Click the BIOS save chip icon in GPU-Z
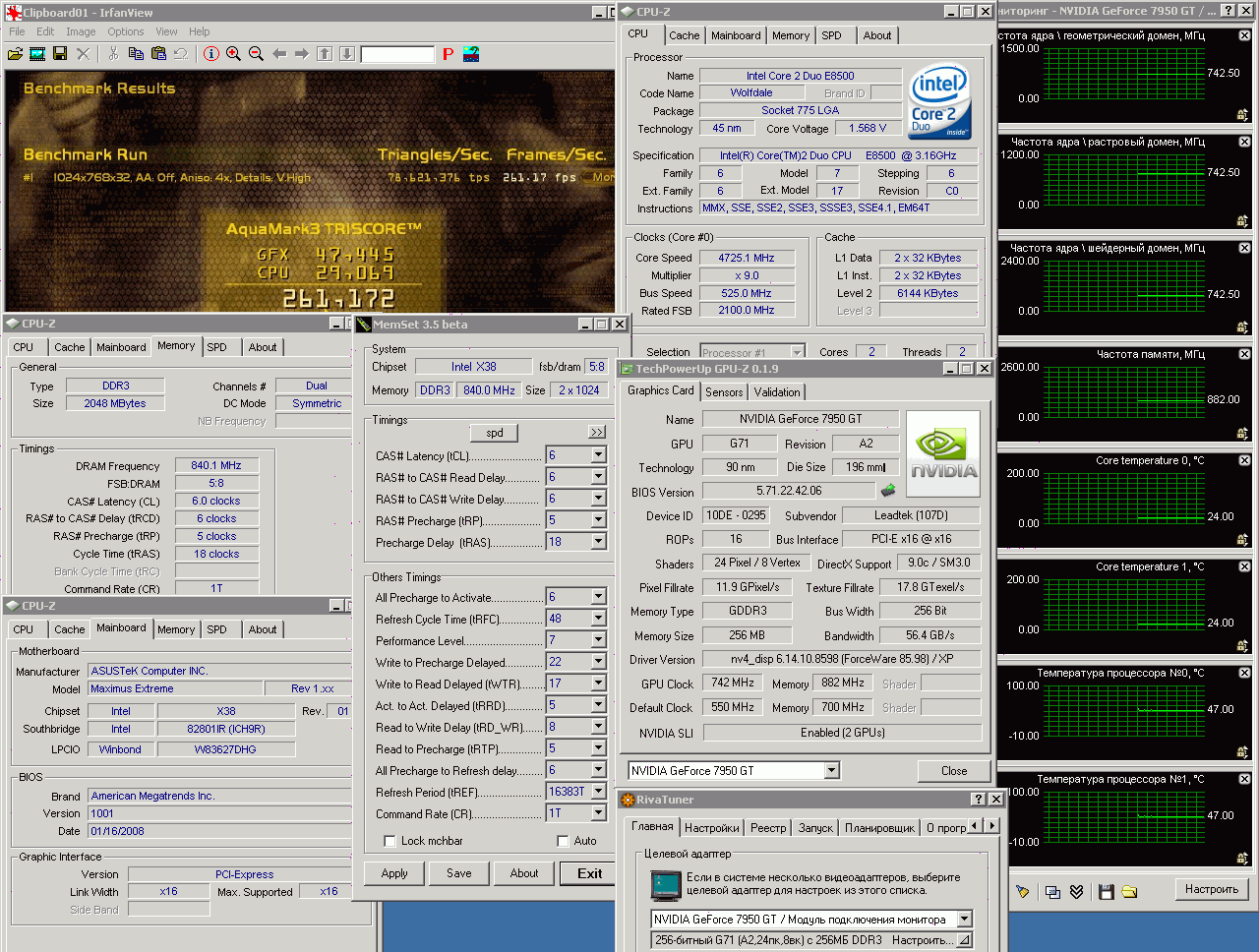Image resolution: width=1259 pixels, height=952 pixels. (888, 490)
